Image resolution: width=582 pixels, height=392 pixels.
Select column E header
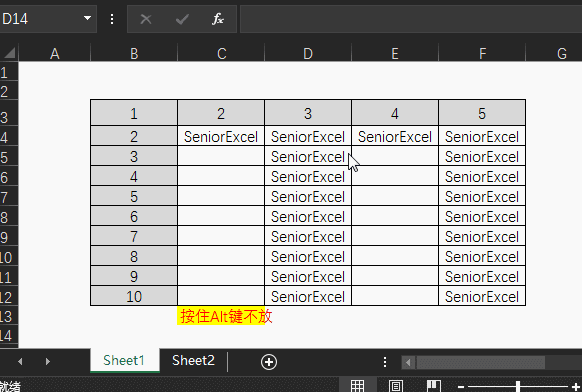tap(395, 54)
